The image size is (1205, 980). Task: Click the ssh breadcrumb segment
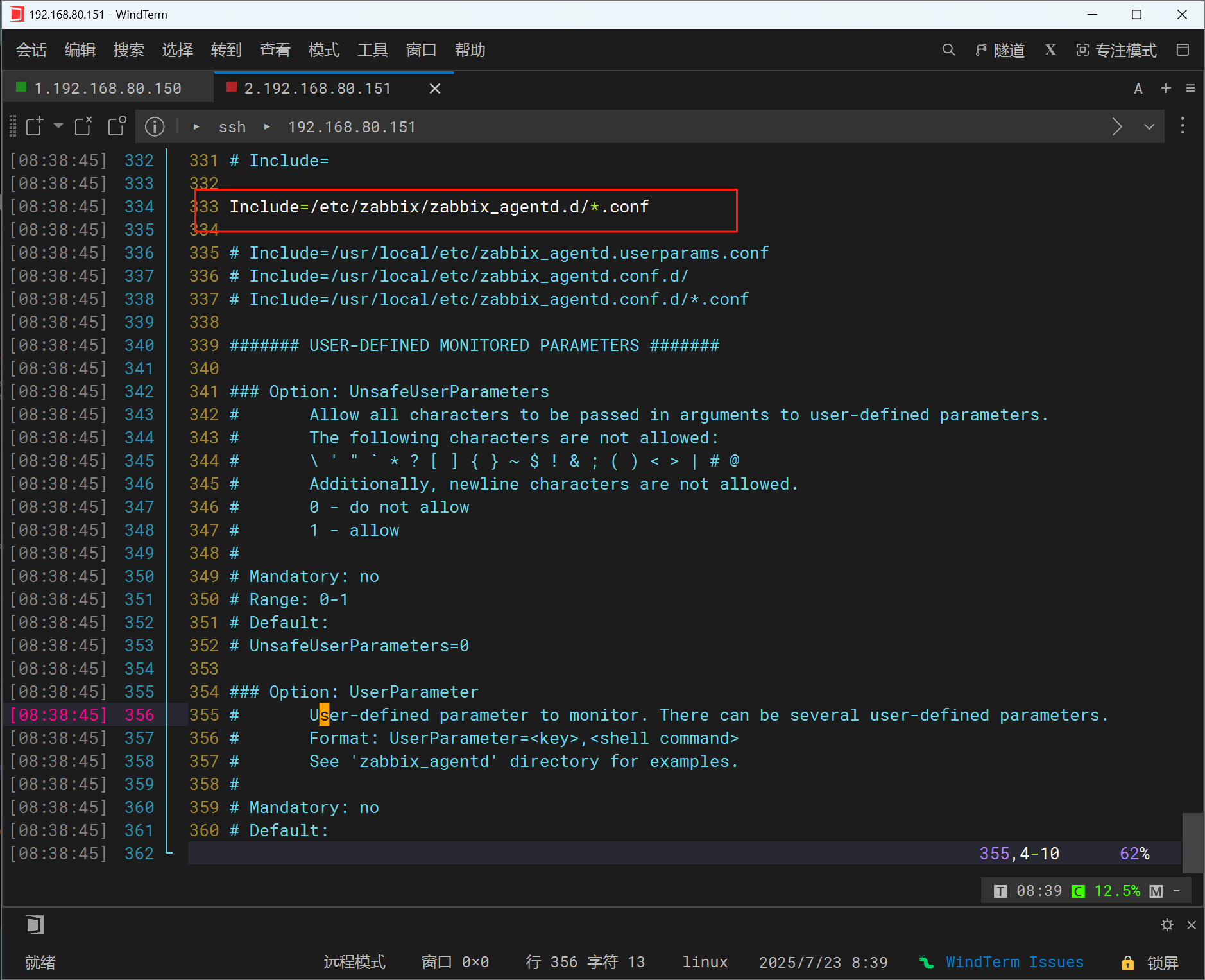pyautogui.click(x=232, y=127)
